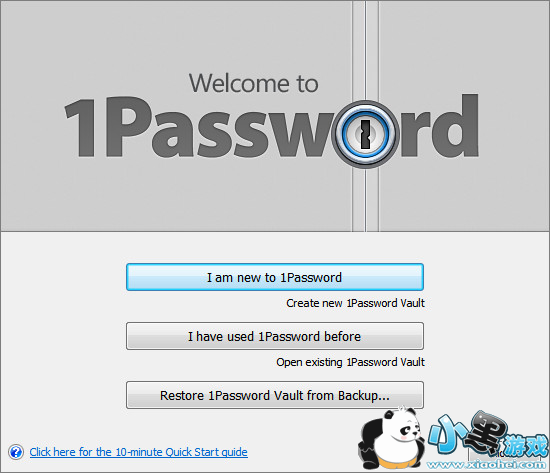The height and width of the screenshot is (473, 550).
Task: Choose I am new to 1Password
Action: click(275, 277)
